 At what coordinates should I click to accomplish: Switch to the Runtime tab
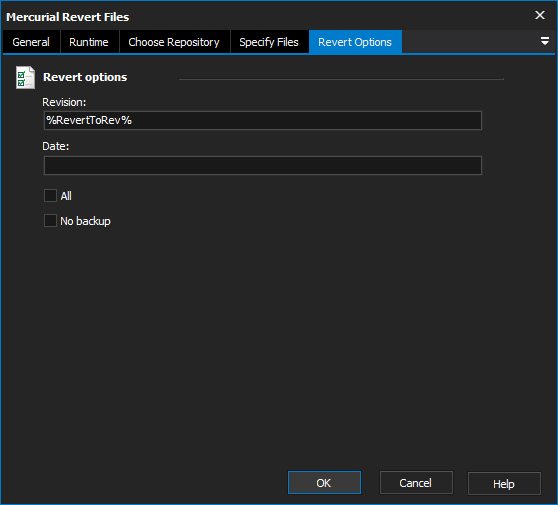coord(89,42)
